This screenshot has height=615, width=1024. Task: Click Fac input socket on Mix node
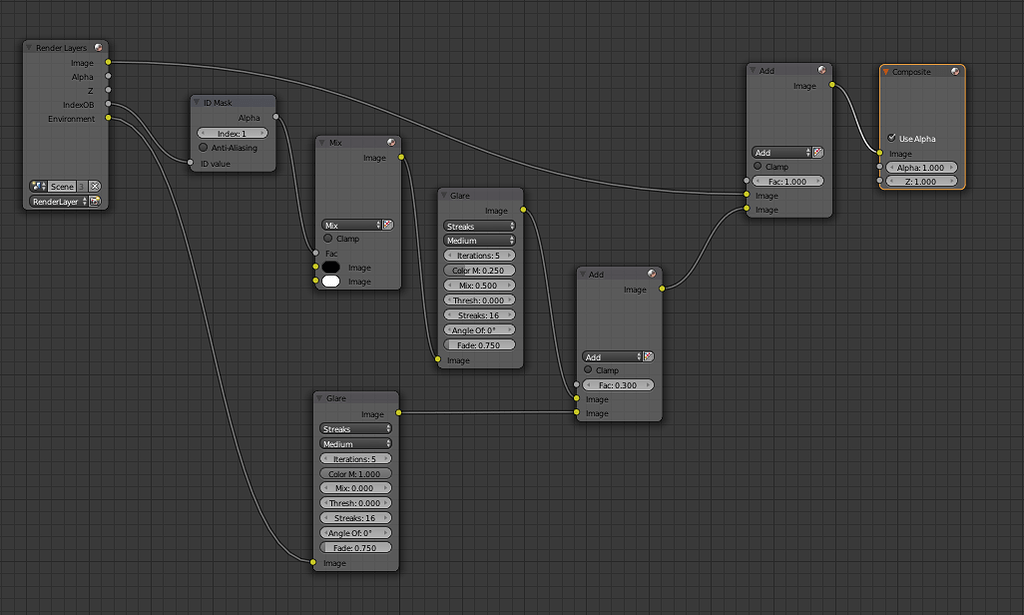click(x=315, y=253)
